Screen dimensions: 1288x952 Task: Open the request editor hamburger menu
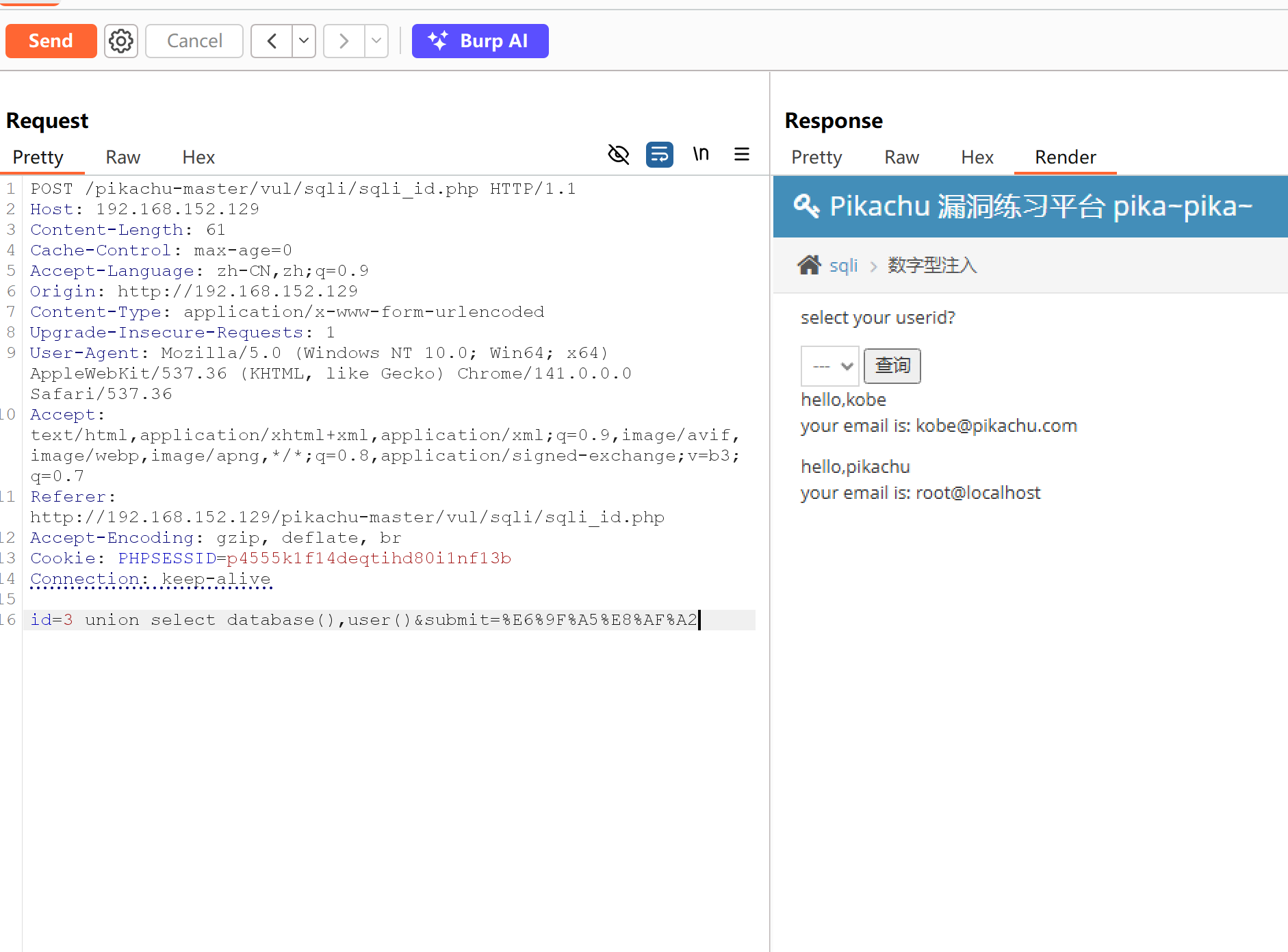pyautogui.click(x=742, y=154)
